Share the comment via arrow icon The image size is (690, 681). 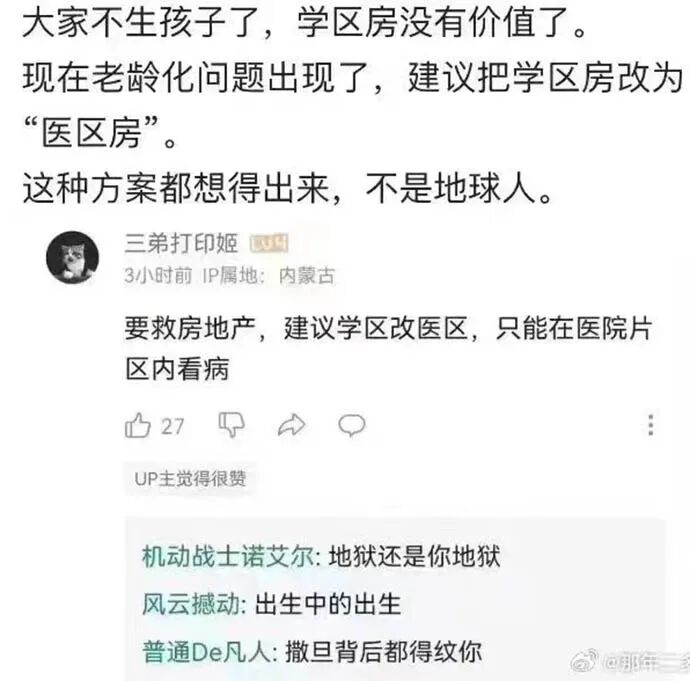point(291,425)
